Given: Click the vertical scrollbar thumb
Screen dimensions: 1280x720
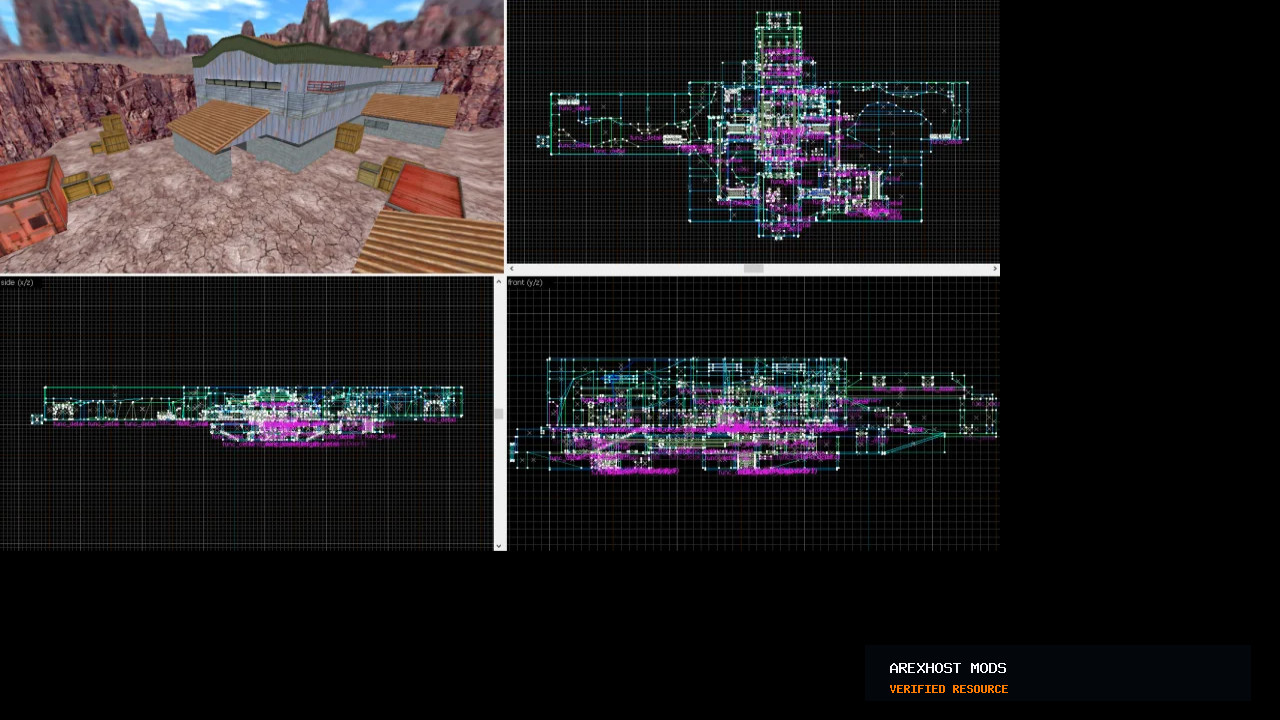Looking at the screenshot, I should [499, 414].
